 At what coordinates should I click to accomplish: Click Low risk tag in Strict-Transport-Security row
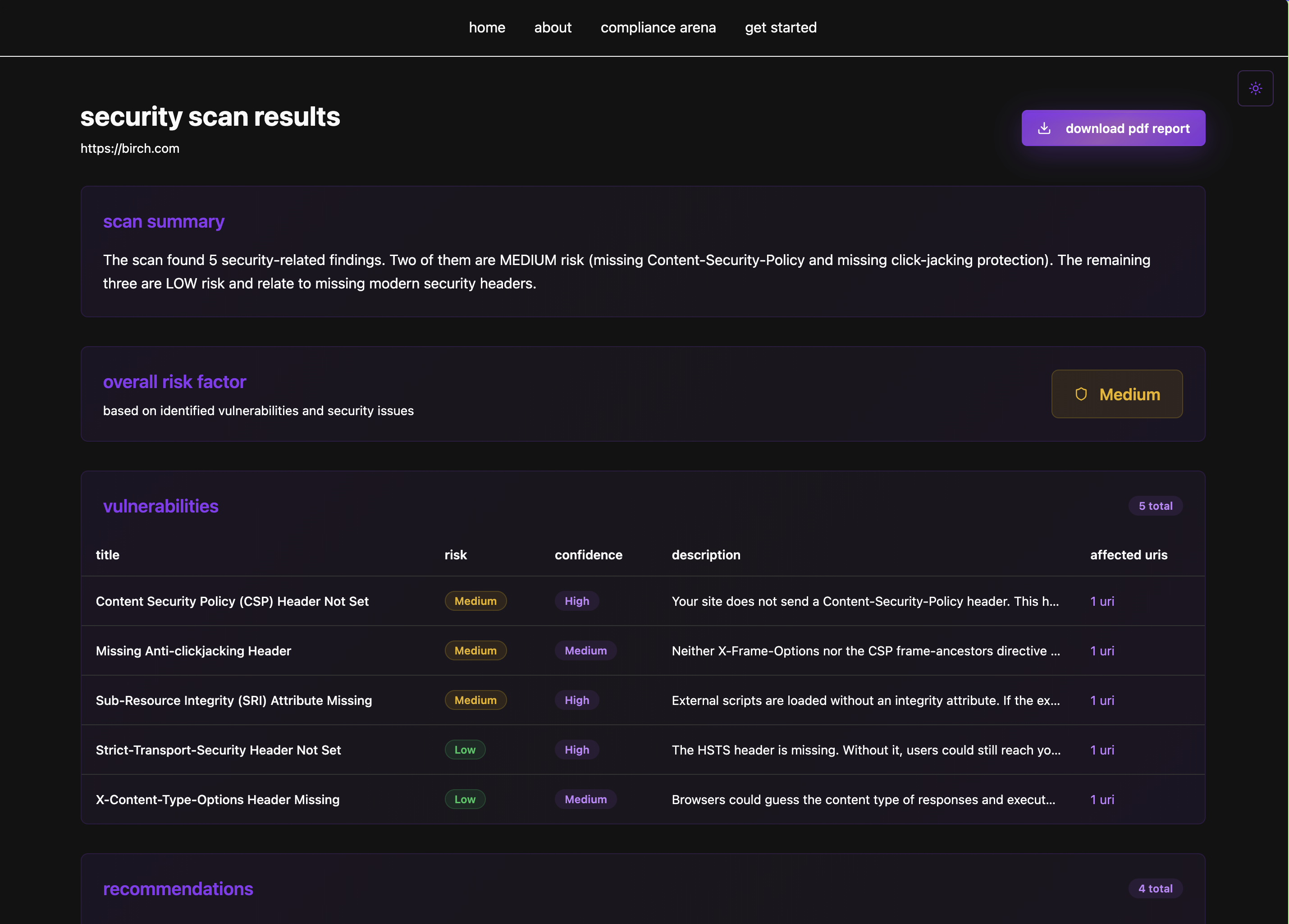[465, 750]
